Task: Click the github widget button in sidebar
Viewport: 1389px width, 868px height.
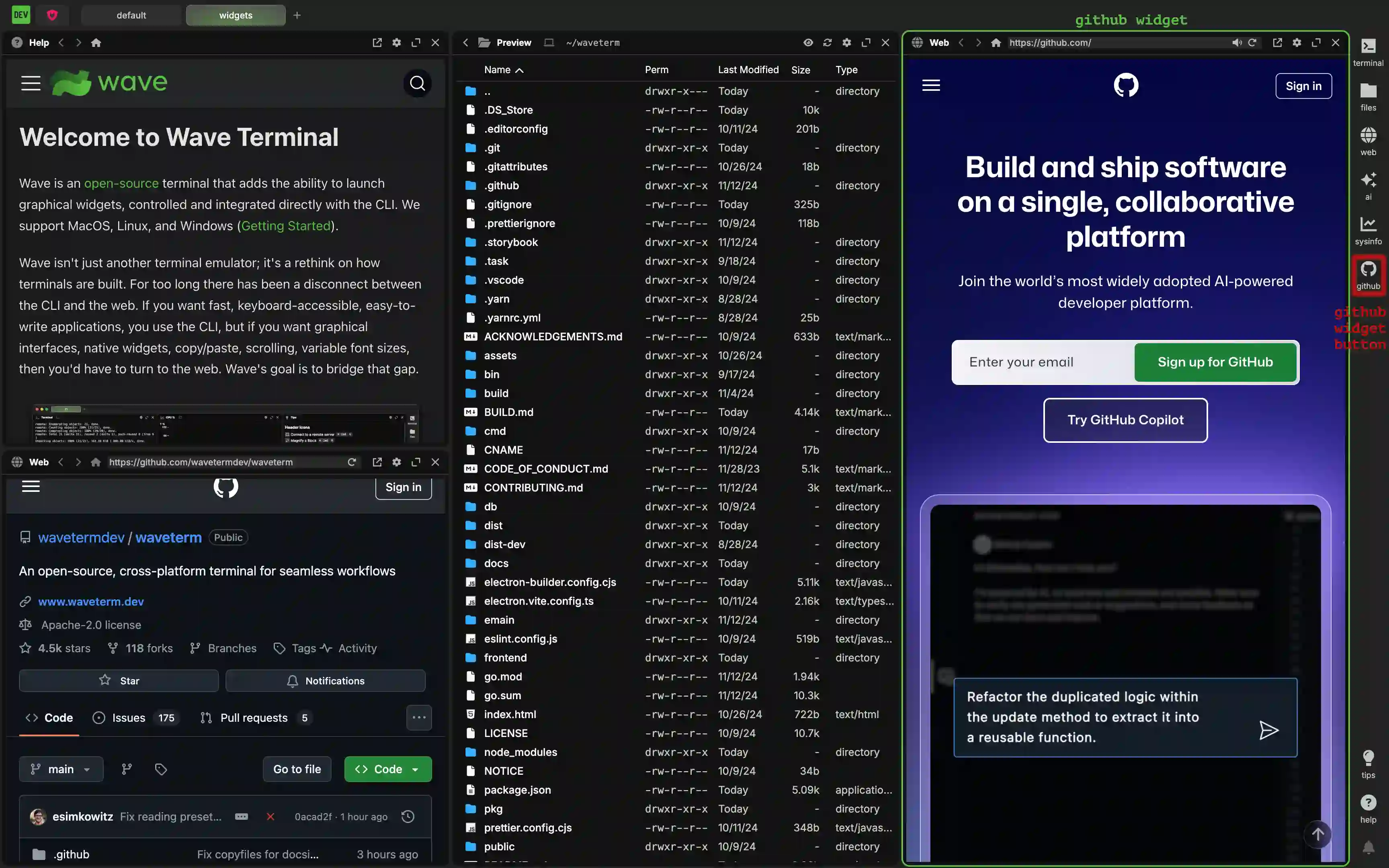Action: click(x=1369, y=275)
